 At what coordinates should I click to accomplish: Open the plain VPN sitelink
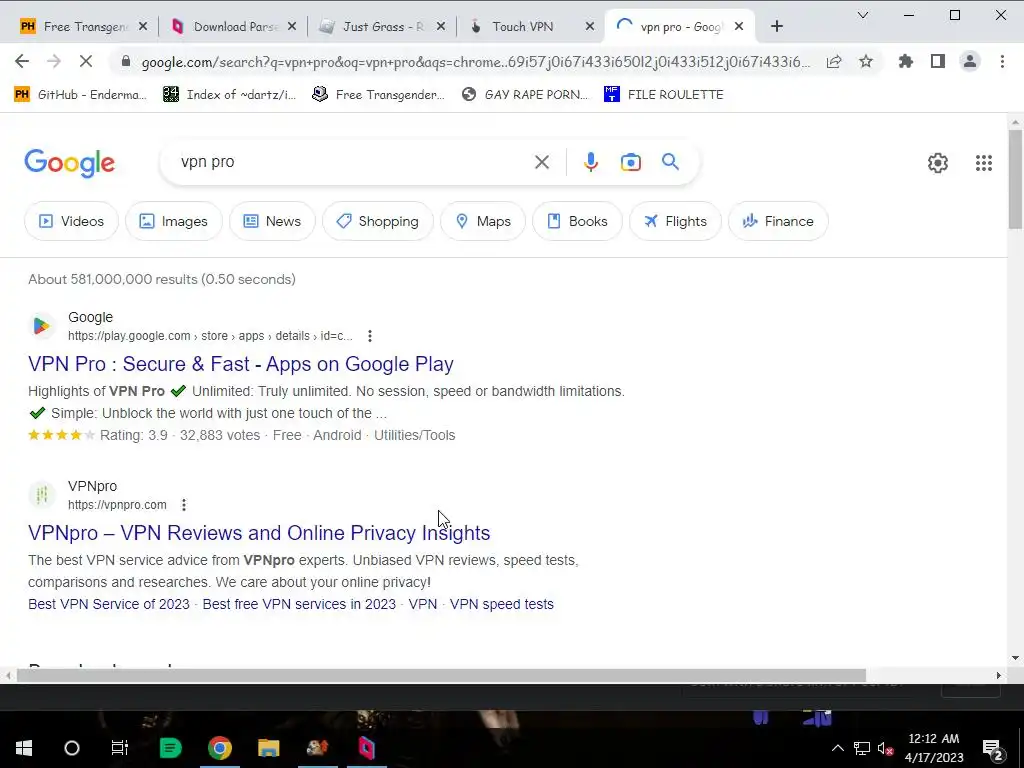point(423,604)
